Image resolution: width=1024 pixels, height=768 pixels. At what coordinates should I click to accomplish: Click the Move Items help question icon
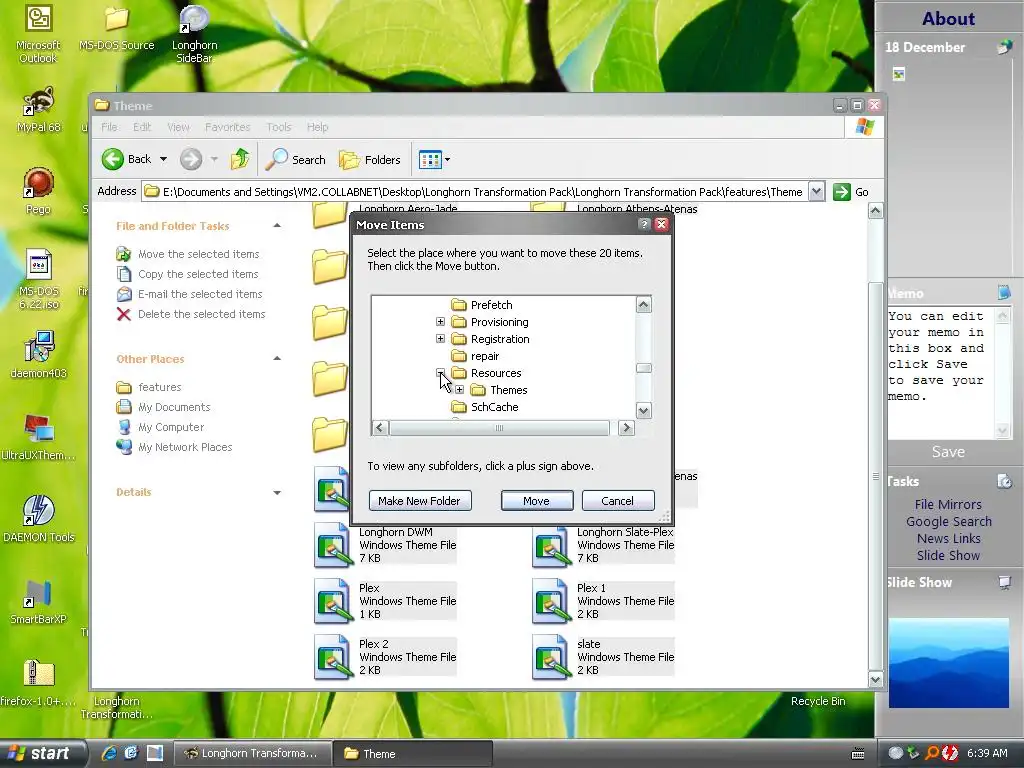[644, 225]
